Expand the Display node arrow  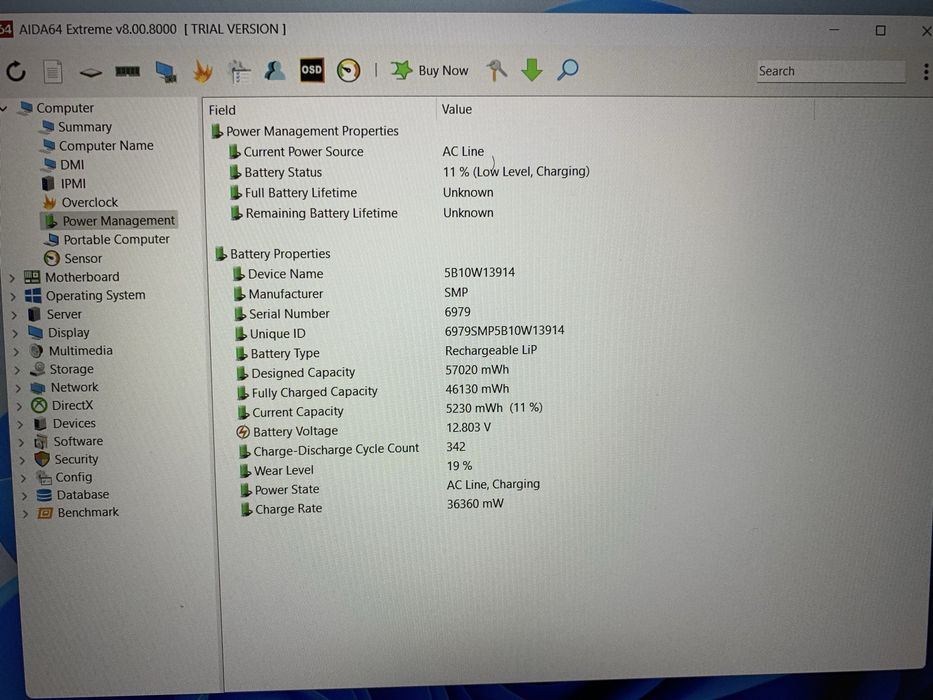(x=15, y=333)
